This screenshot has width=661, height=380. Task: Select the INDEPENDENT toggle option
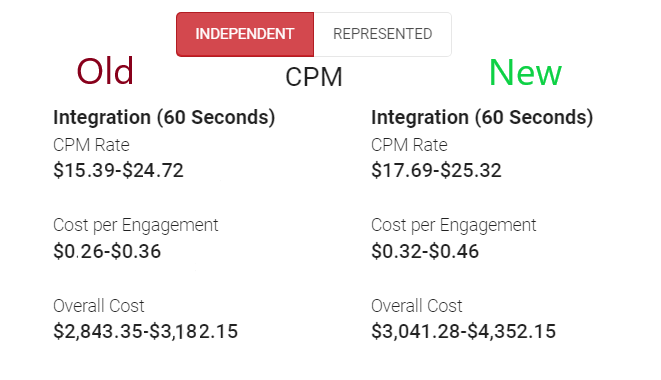point(245,34)
